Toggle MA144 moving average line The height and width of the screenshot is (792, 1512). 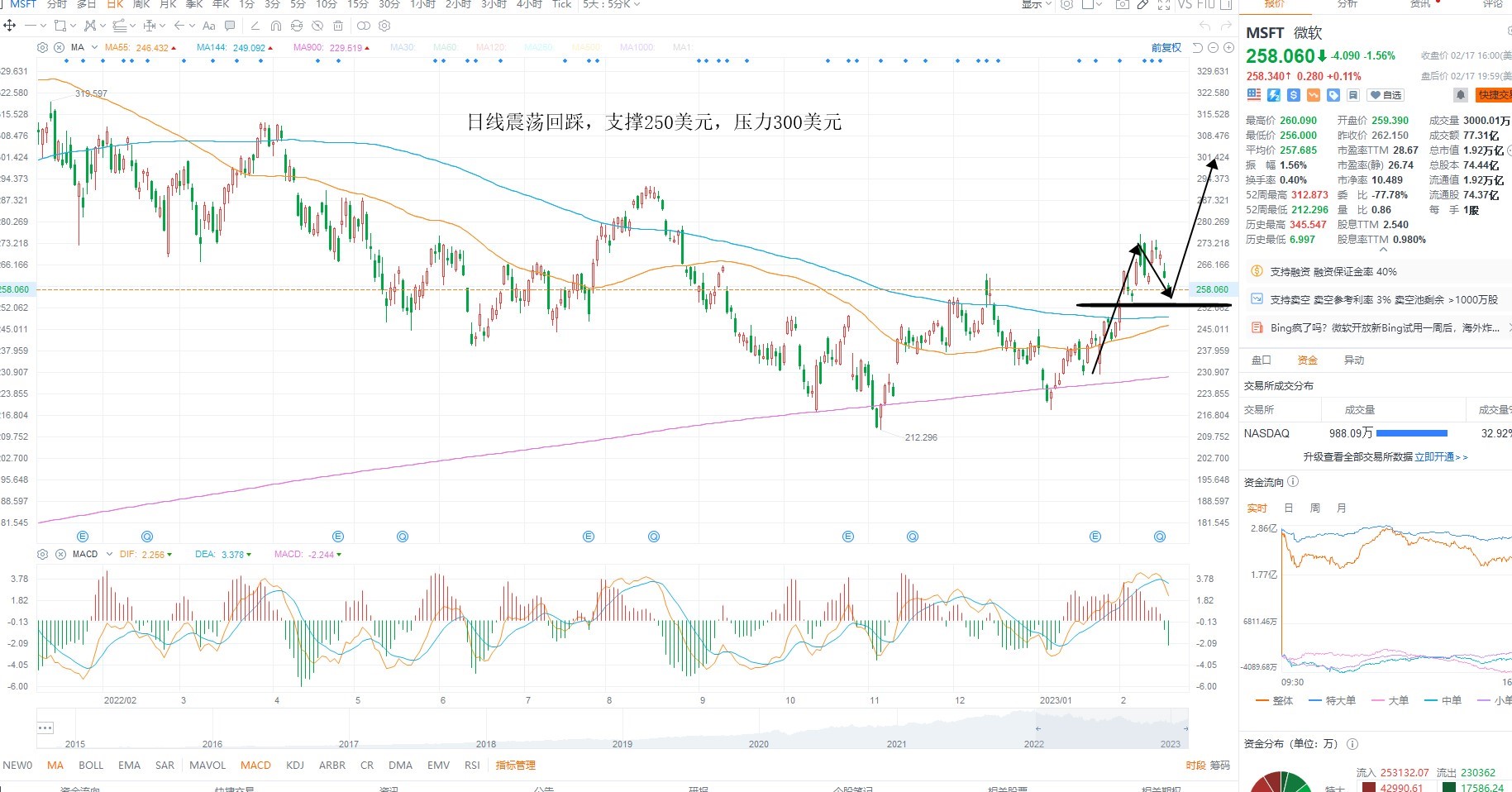coord(235,47)
